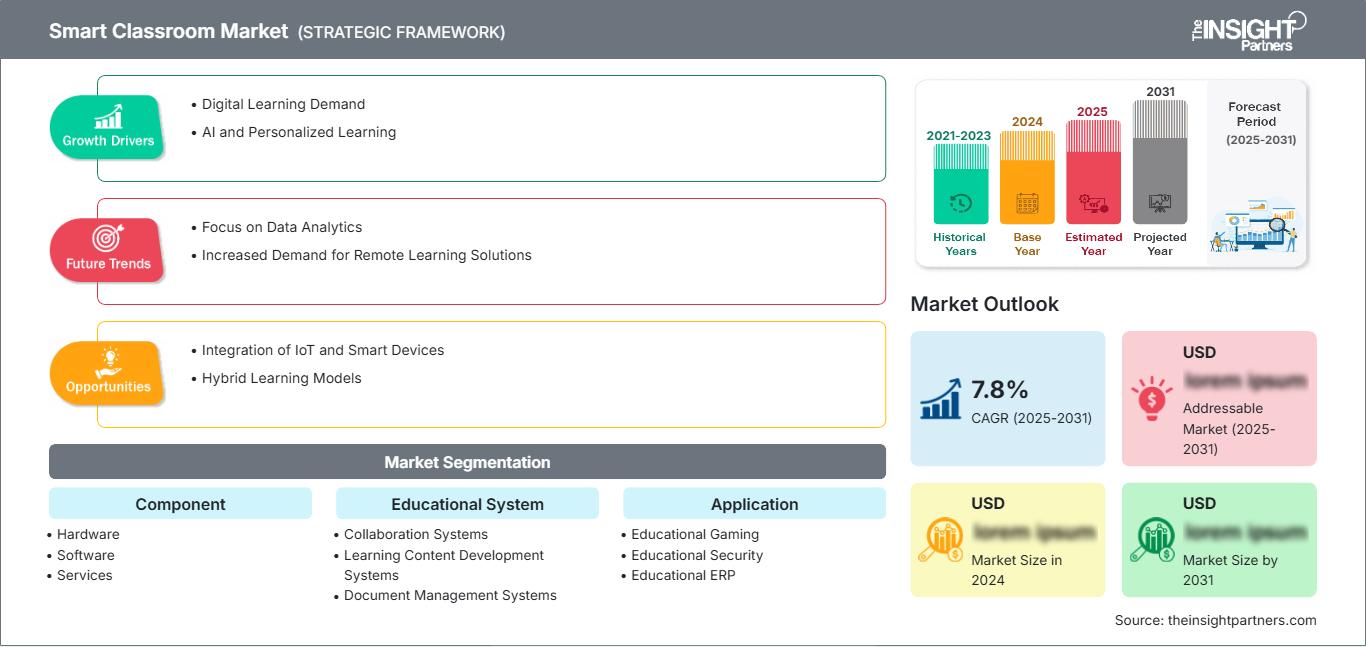Click the Base Year calendar icon
1366x647 pixels.
1027,204
